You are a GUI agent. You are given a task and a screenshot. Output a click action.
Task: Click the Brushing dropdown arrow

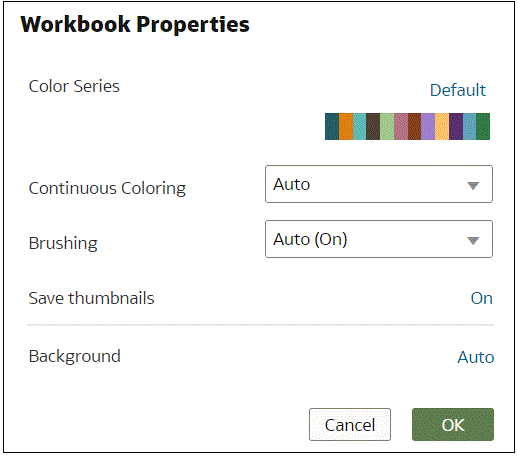[x=473, y=240]
